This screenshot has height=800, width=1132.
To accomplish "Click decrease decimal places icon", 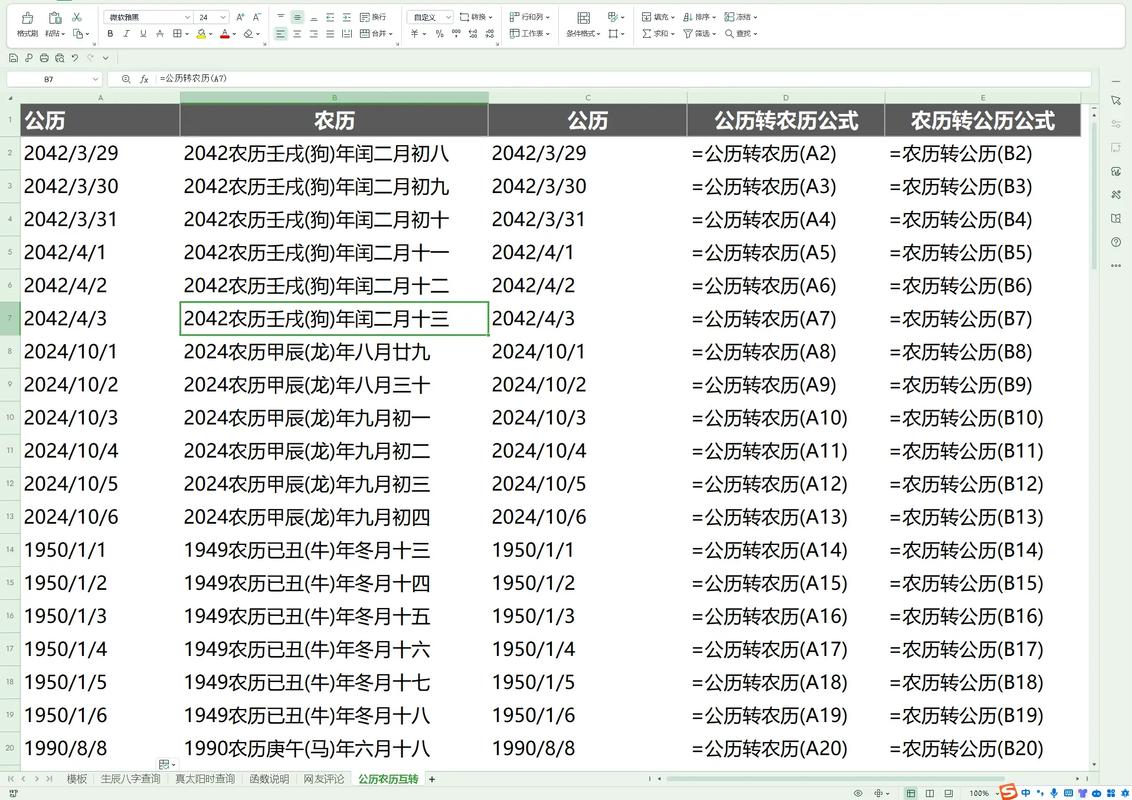I will (x=489, y=33).
